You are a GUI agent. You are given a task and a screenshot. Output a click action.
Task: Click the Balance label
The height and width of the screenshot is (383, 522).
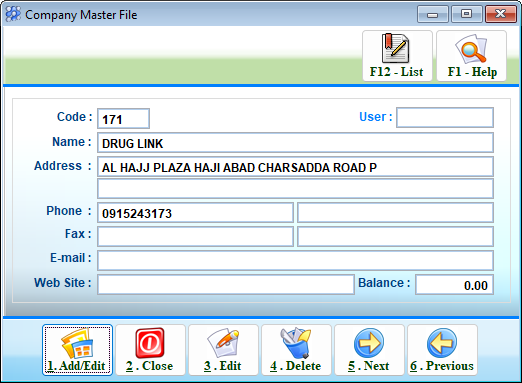(x=384, y=283)
